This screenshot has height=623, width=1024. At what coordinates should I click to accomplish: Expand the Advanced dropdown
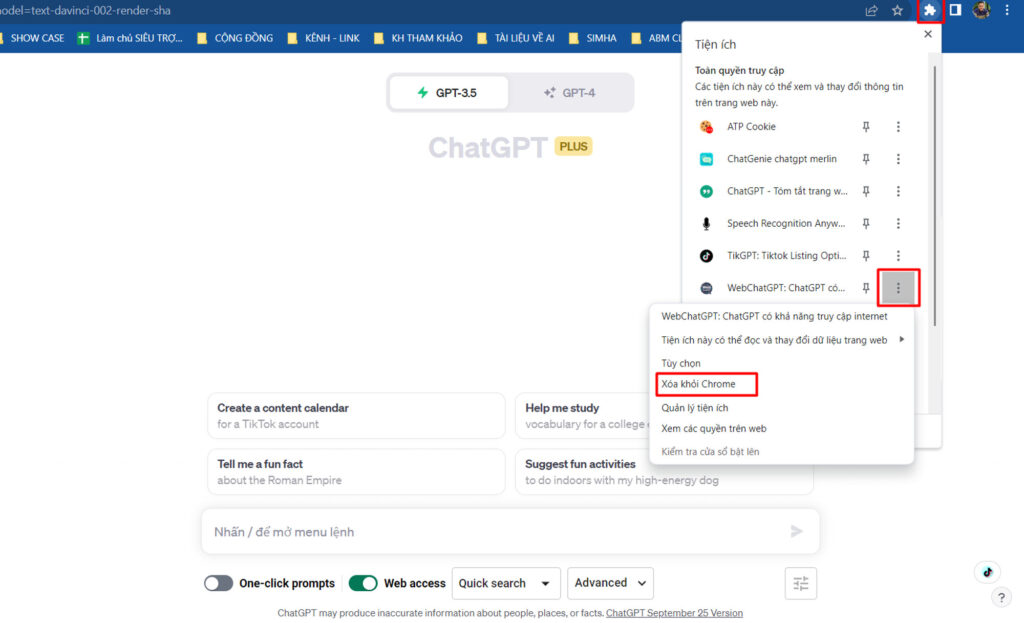[x=610, y=583]
